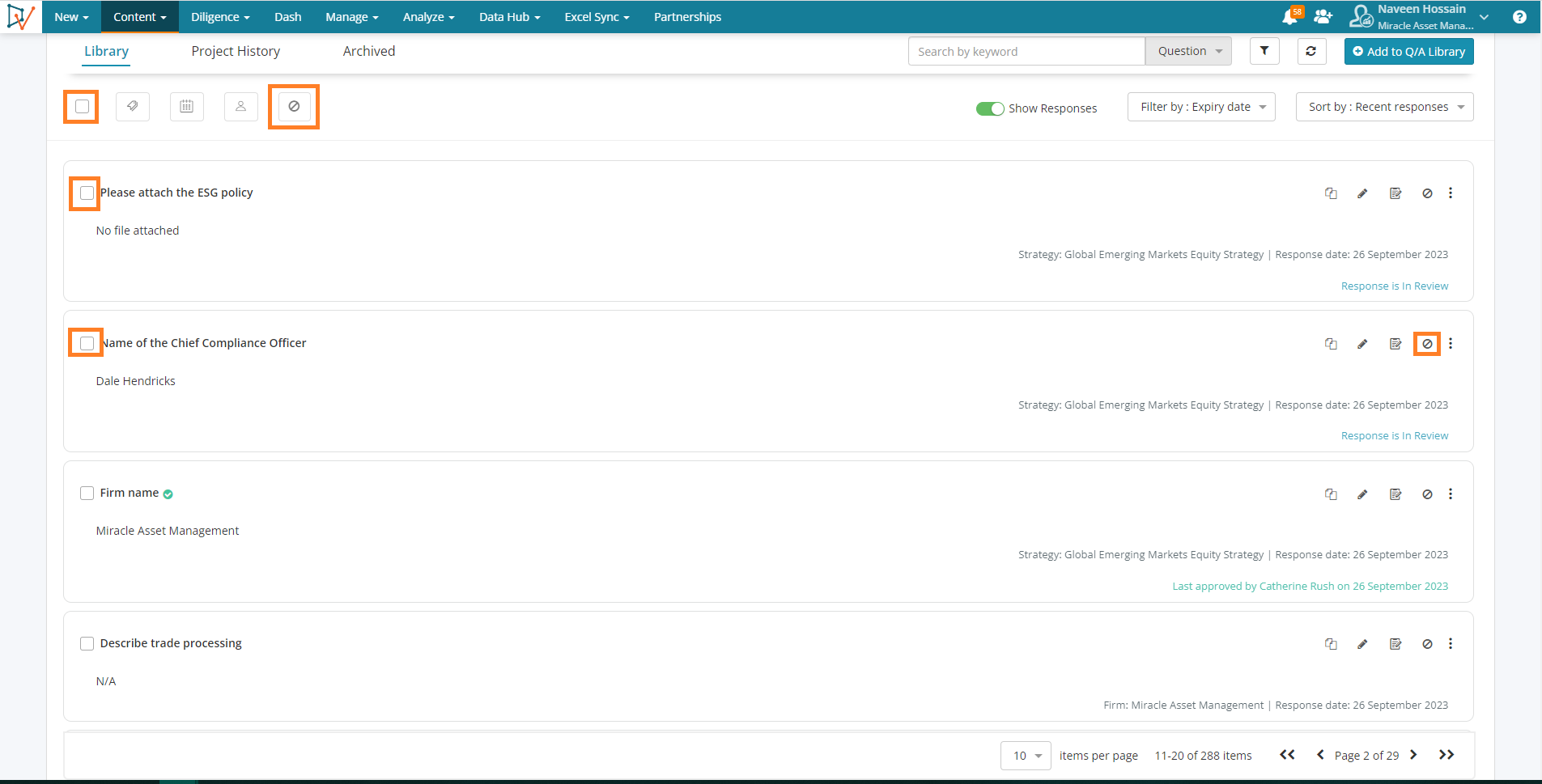Go to the next page
Image resolution: width=1542 pixels, height=784 pixels.
click(x=1413, y=755)
